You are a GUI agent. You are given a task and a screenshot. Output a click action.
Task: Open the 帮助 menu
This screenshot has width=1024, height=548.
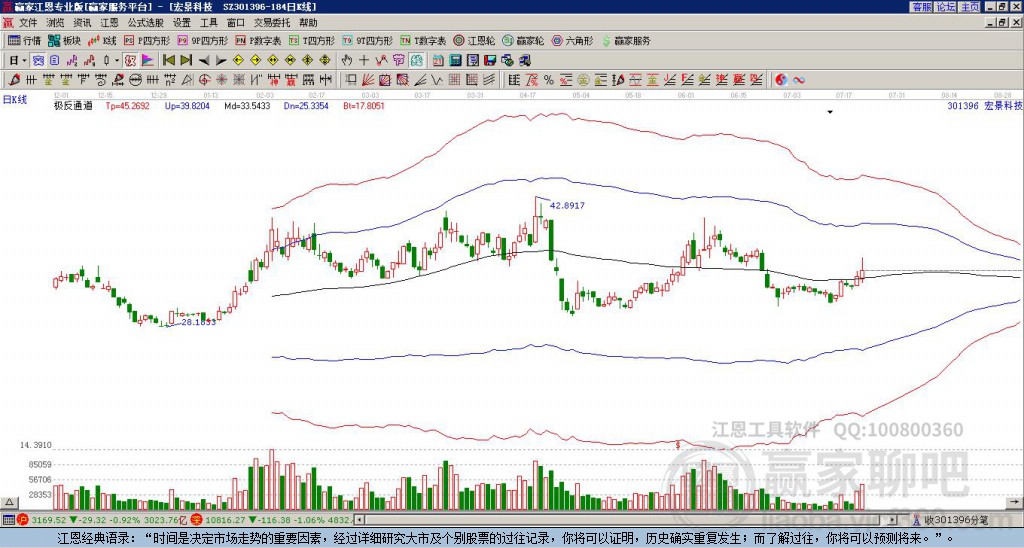pyautogui.click(x=308, y=23)
